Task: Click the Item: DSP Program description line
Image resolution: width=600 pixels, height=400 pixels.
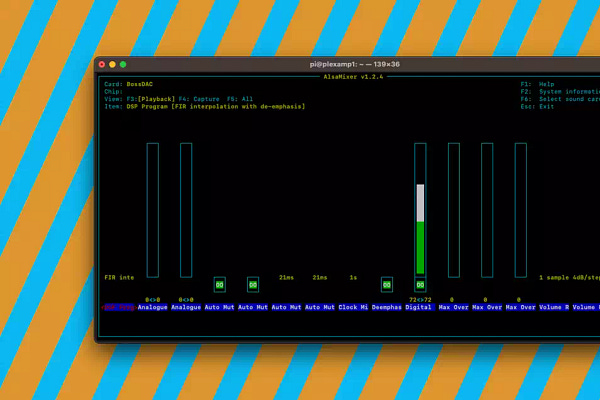Action: click(205, 107)
